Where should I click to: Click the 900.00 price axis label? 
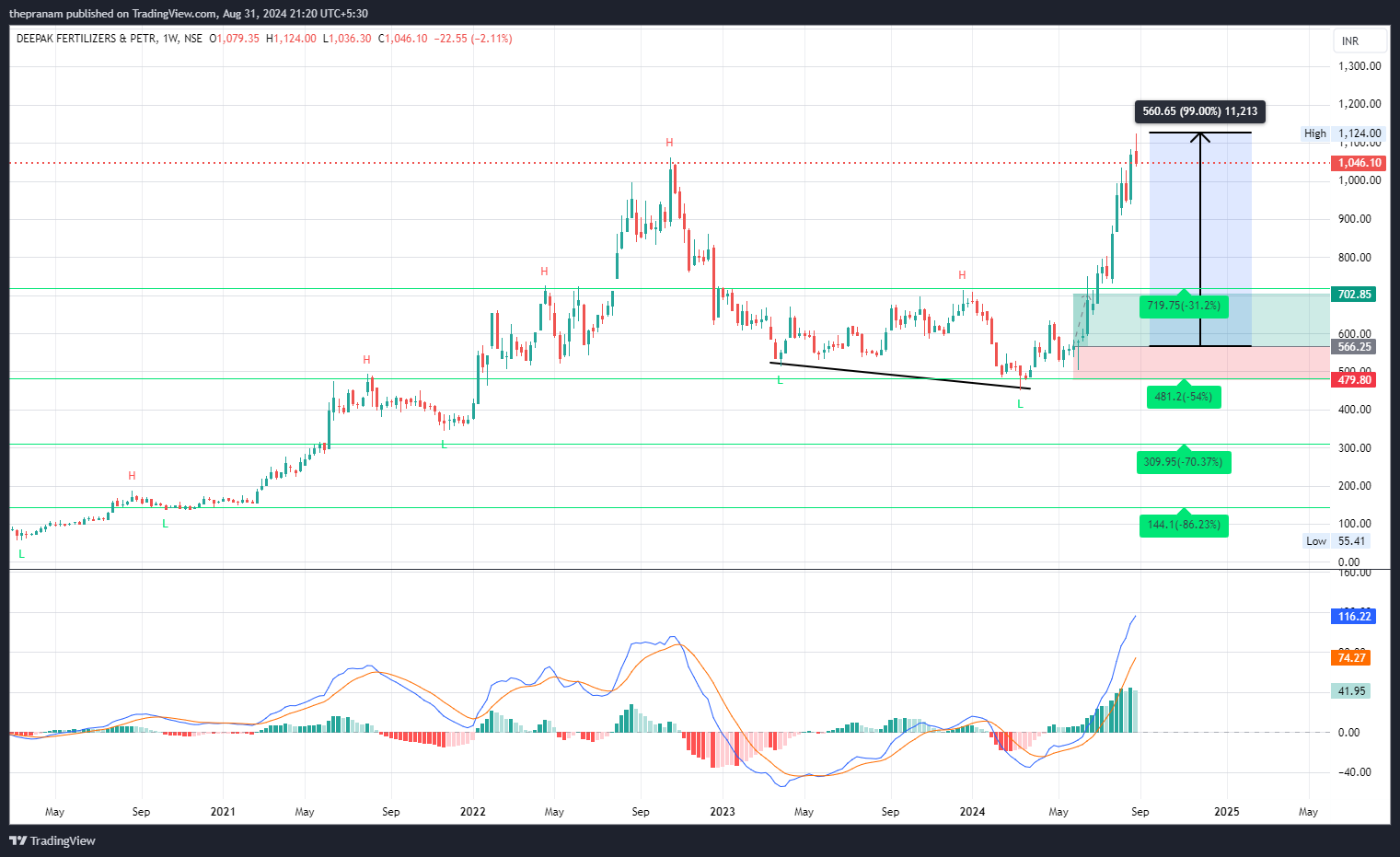1355,219
